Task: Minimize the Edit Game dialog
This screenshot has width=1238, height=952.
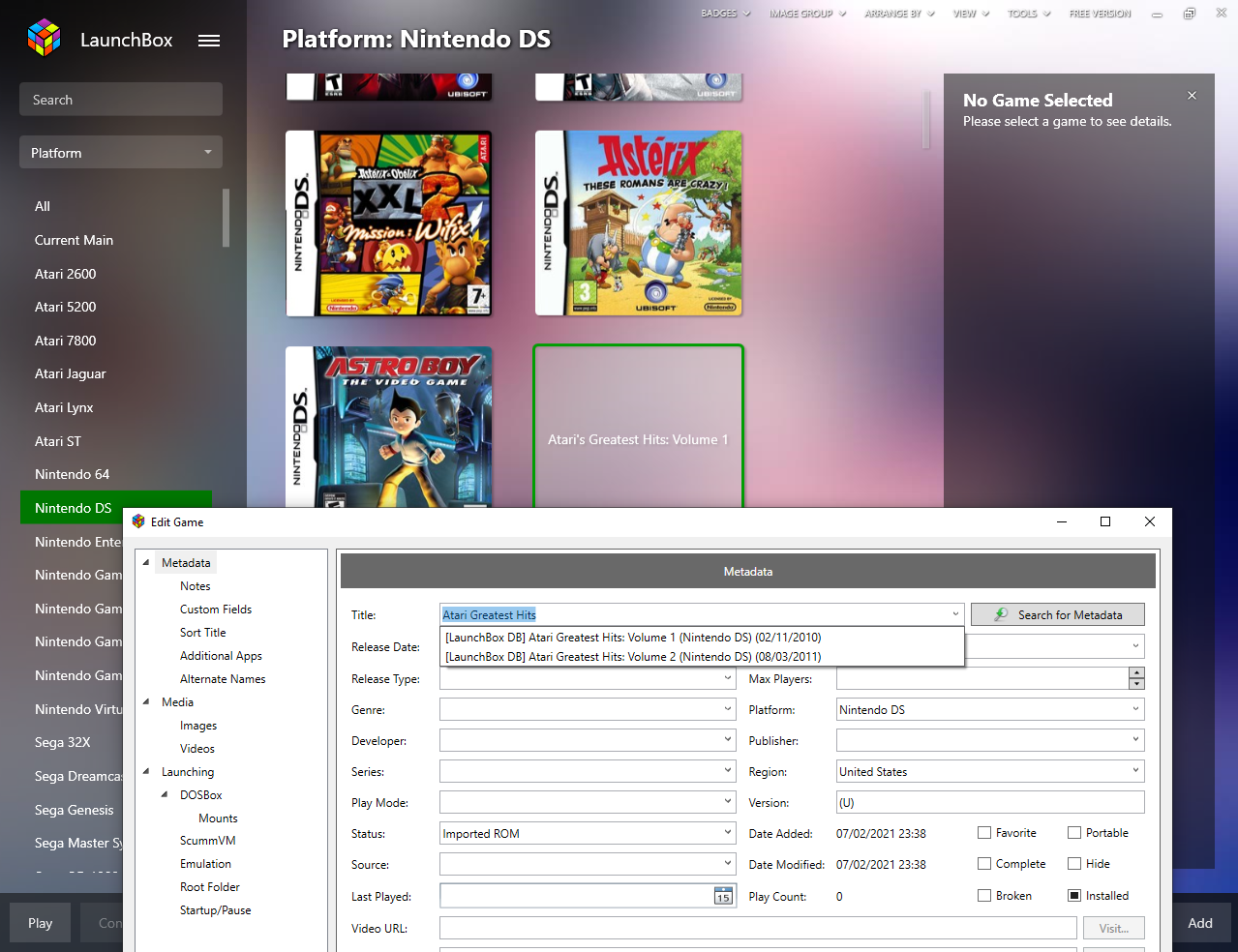Action: [x=1062, y=521]
